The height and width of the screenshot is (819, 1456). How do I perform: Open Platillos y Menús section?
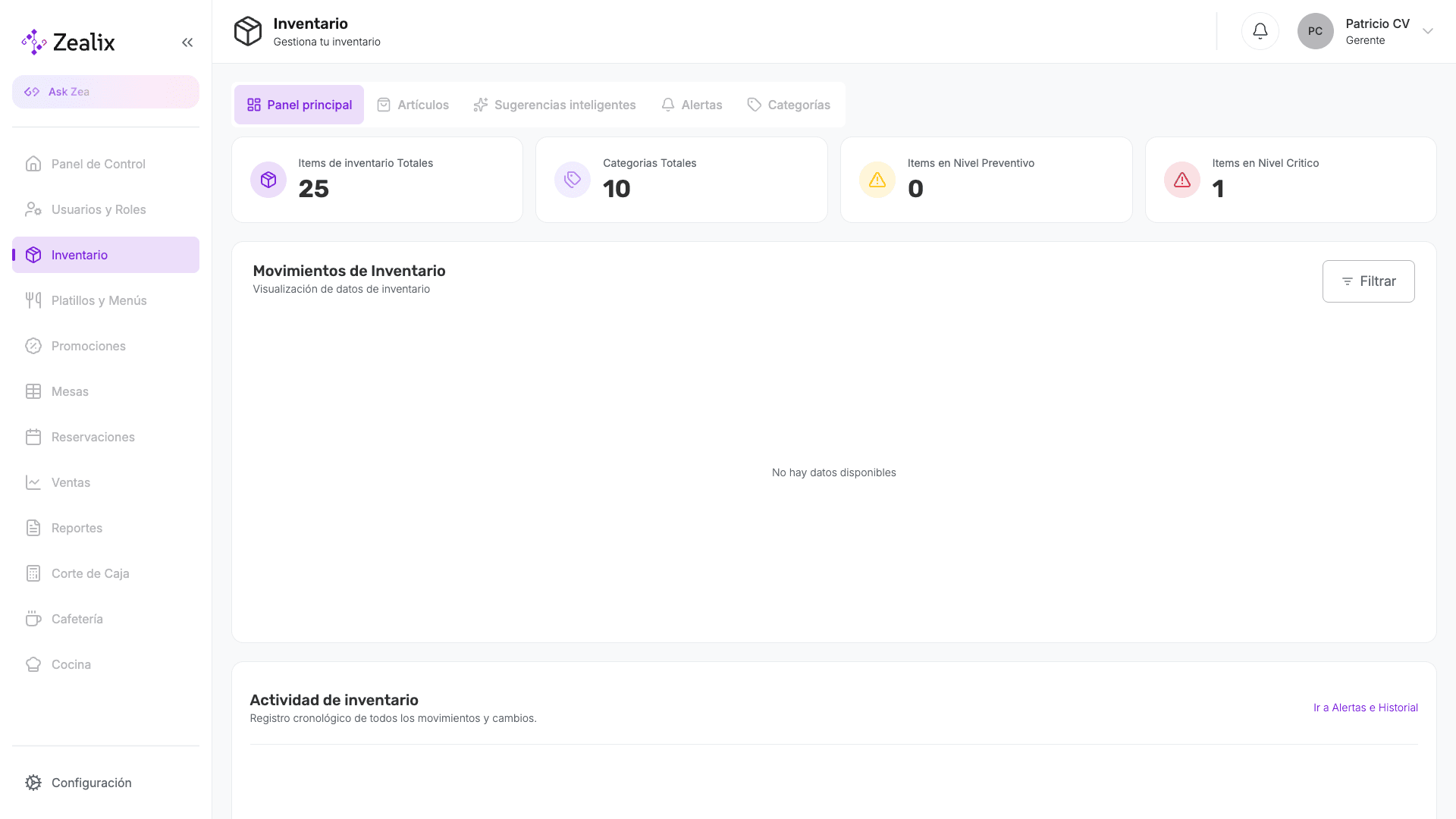[105, 300]
